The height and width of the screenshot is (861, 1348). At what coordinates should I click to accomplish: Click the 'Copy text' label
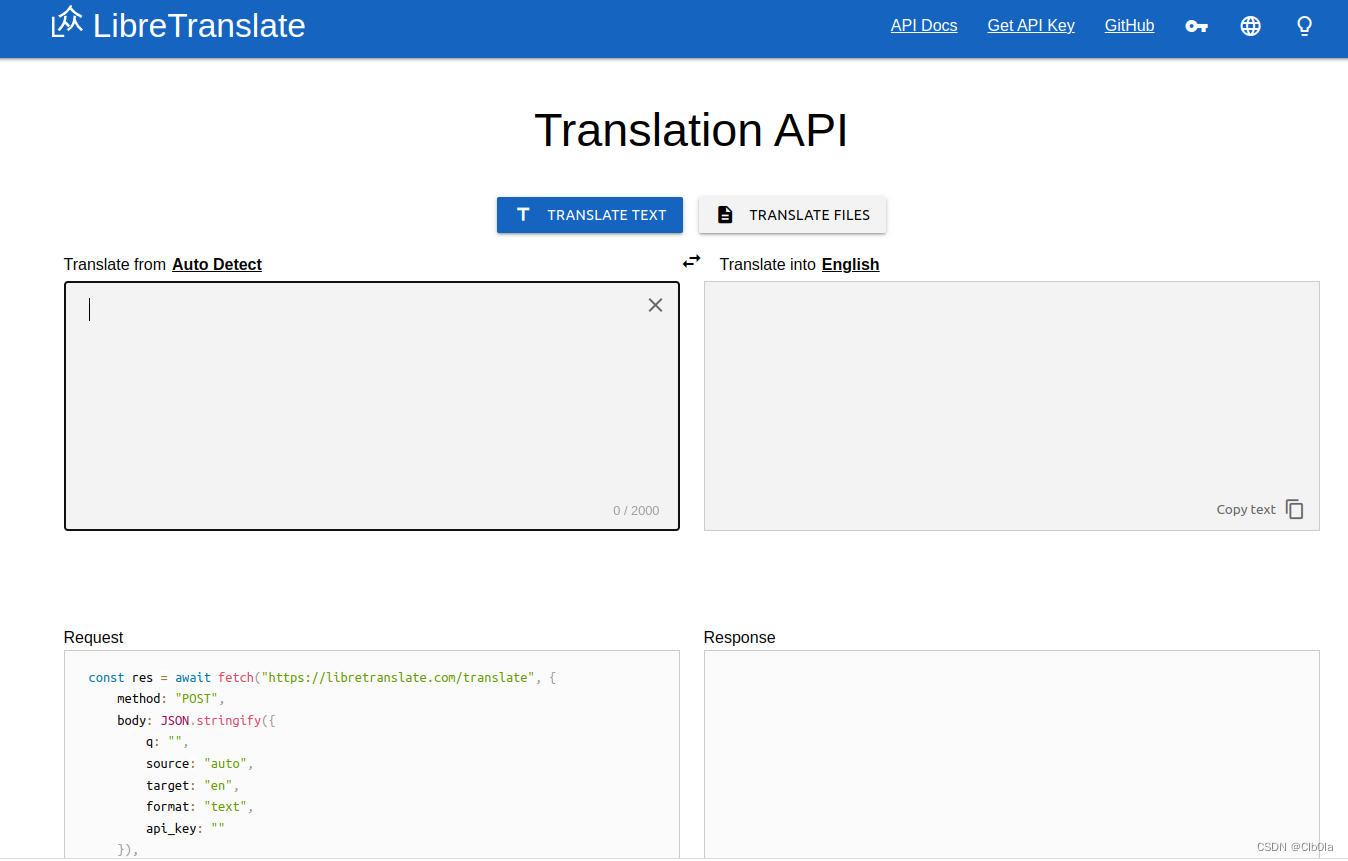point(1246,510)
